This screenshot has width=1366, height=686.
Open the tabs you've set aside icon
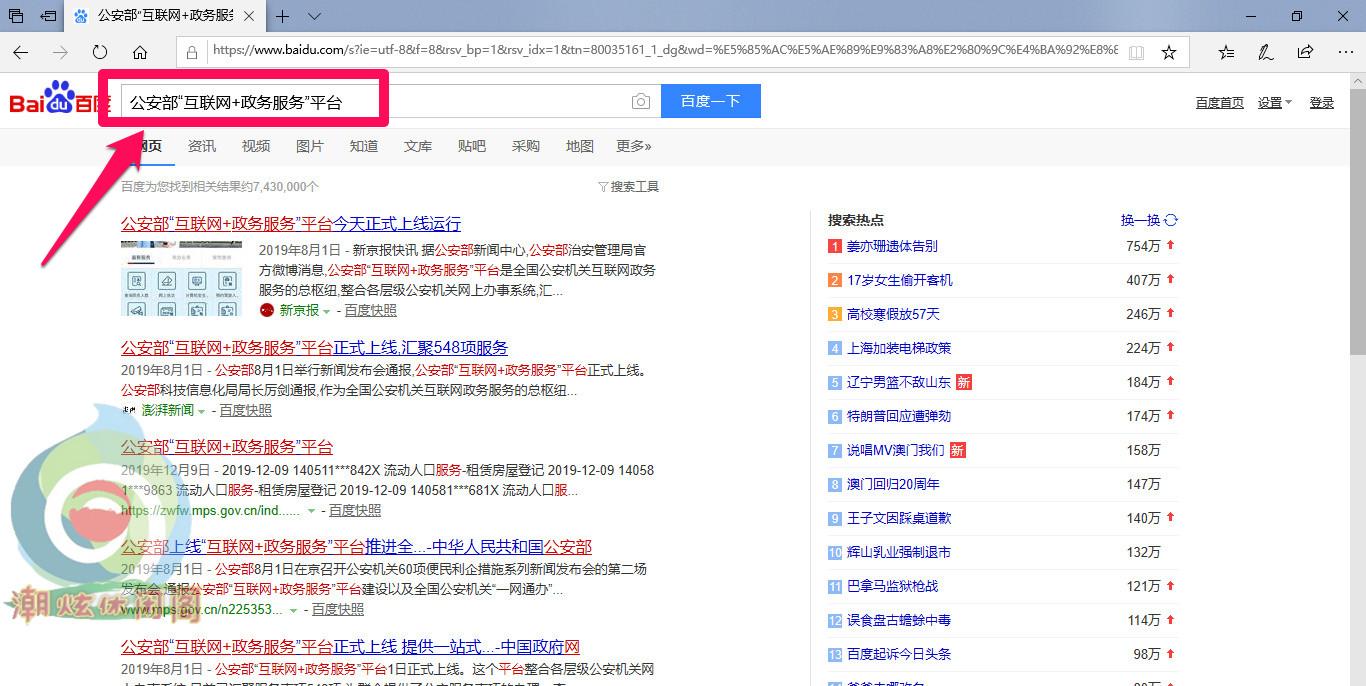click(x=16, y=16)
